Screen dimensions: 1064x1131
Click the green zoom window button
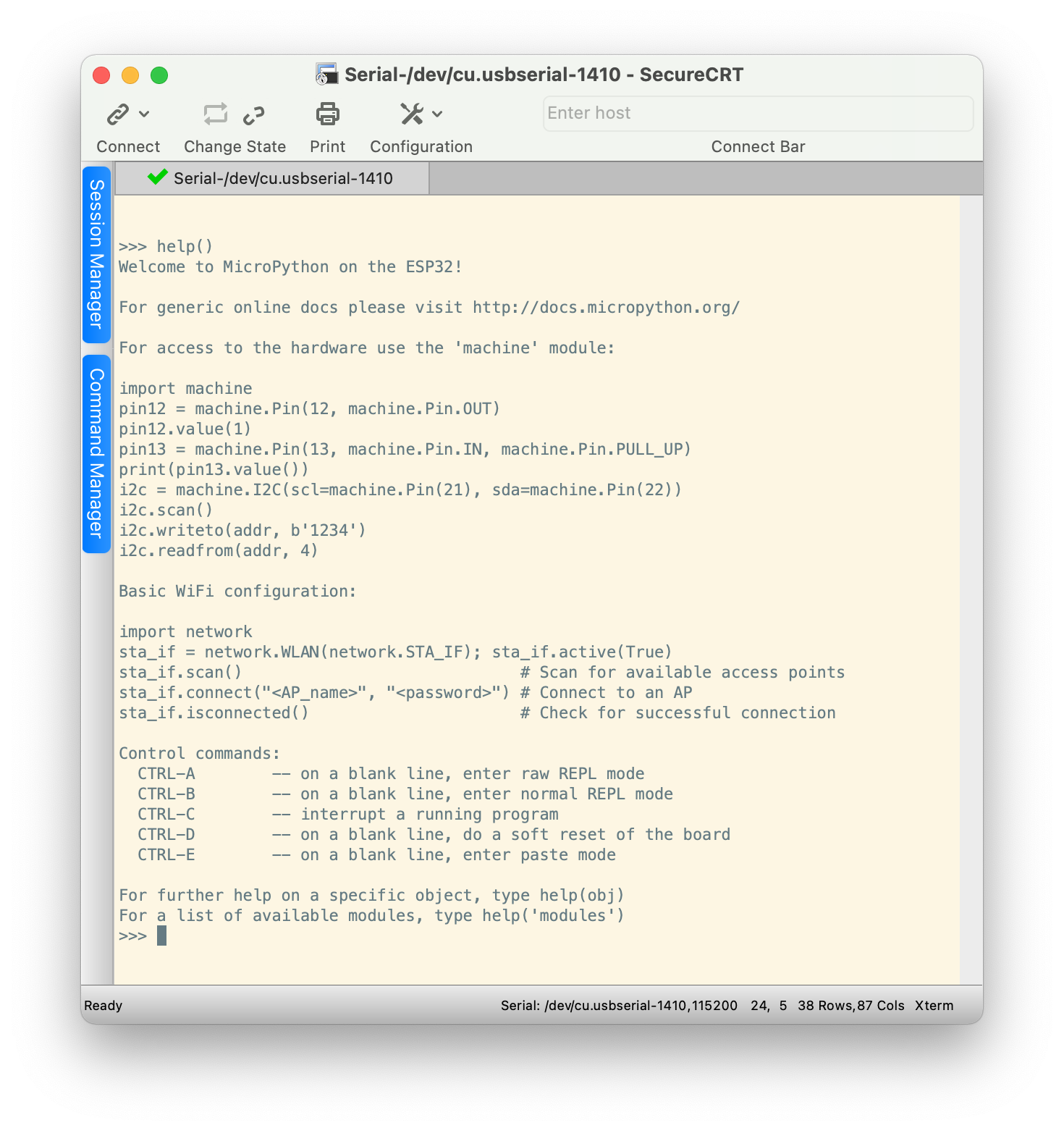pyautogui.click(x=159, y=75)
